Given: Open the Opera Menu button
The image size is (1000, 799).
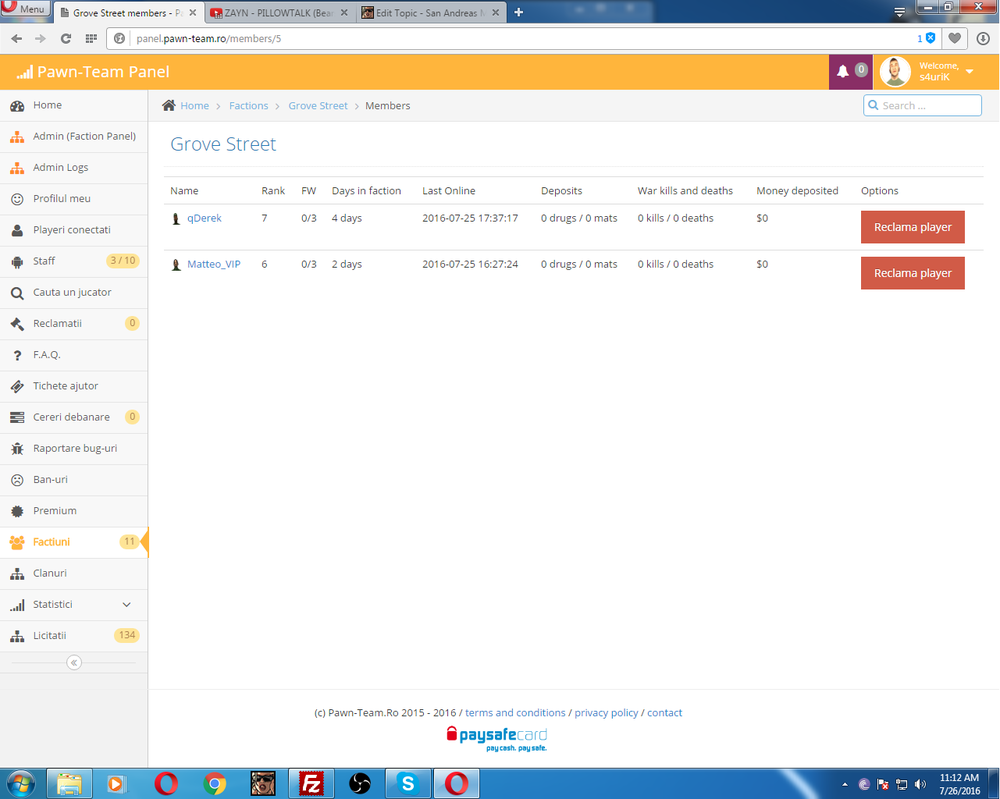Looking at the screenshot, I should (x=25, y=9).
